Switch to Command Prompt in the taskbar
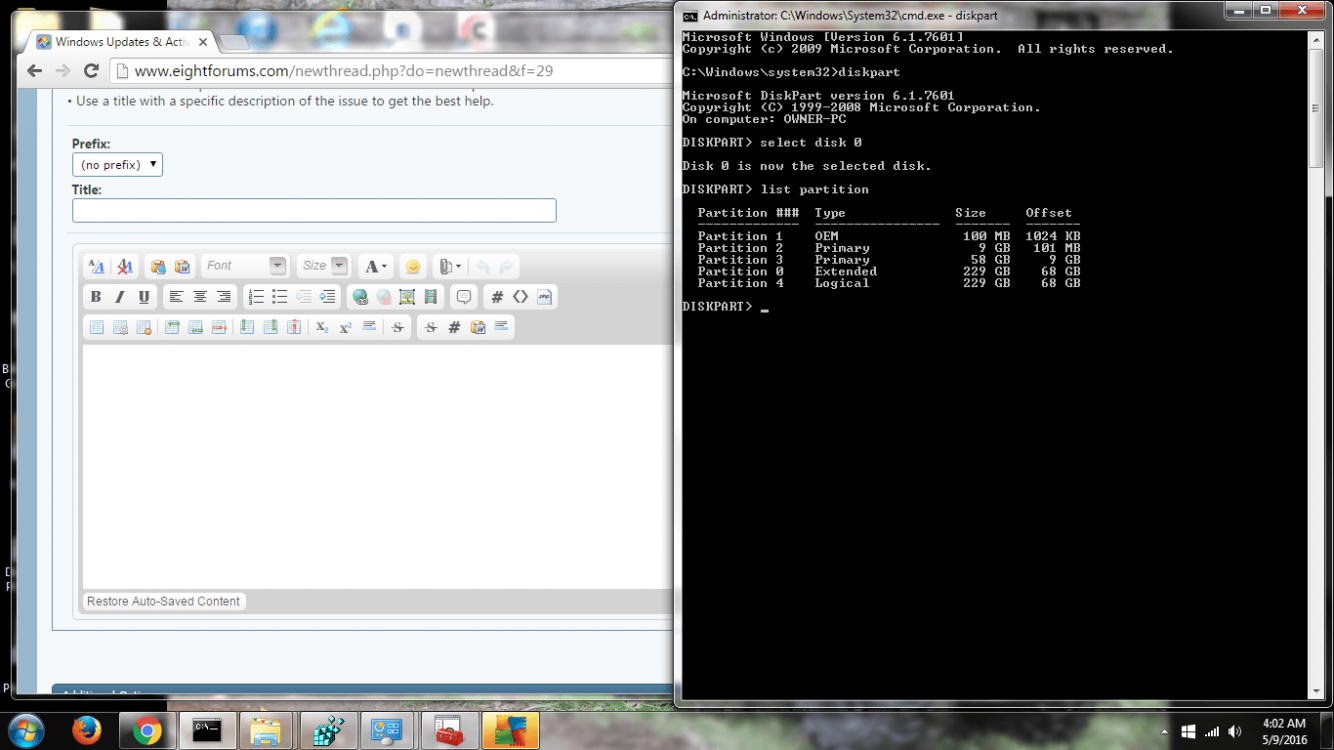Image resolution: width=1334 pixels, height=750 pixels. pos(207,731)
